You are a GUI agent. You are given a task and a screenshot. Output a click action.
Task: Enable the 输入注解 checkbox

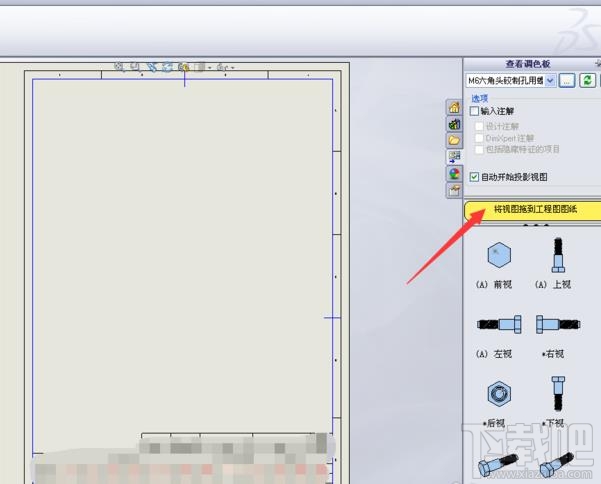(474, 111)
